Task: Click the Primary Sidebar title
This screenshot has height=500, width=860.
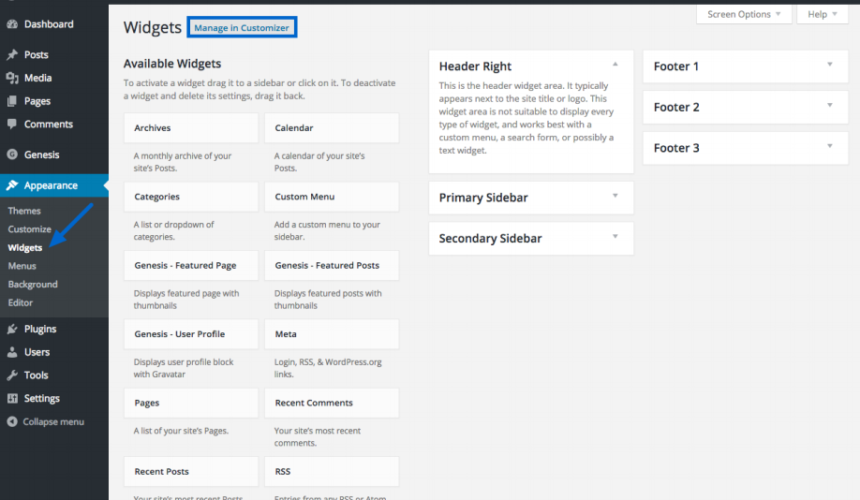Action: coord(483,197)
